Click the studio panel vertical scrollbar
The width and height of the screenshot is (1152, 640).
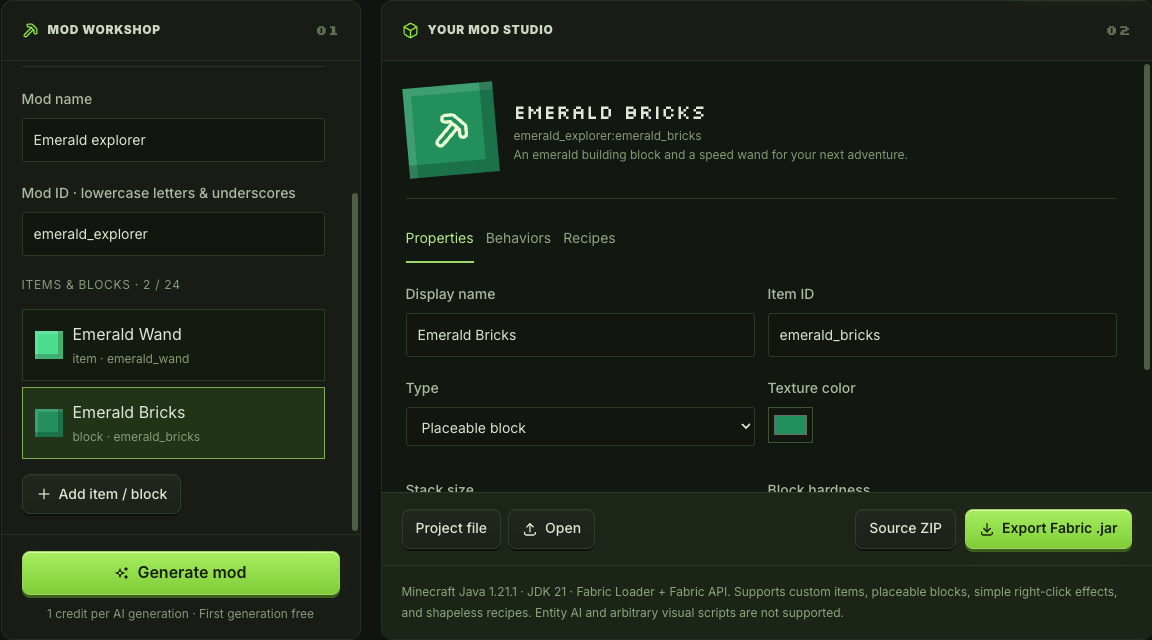coord(1147,217)
